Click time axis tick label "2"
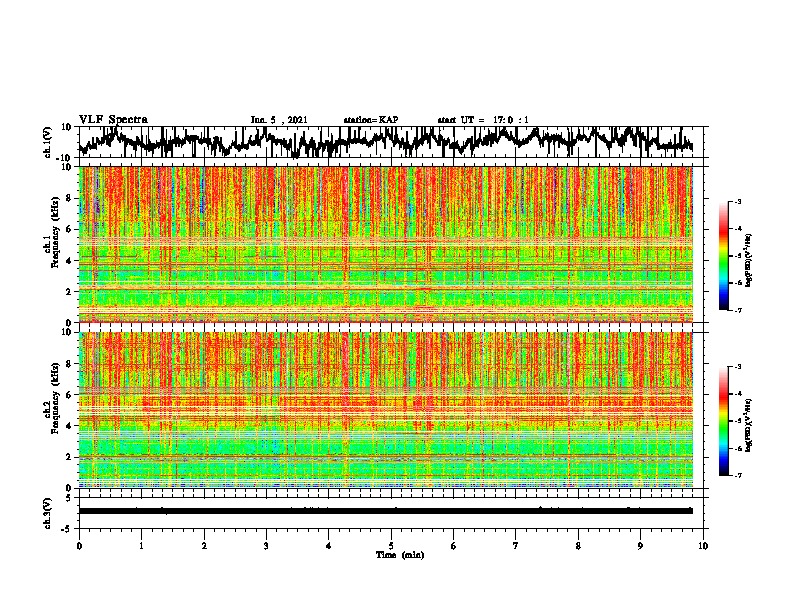 tap(204, 546)
